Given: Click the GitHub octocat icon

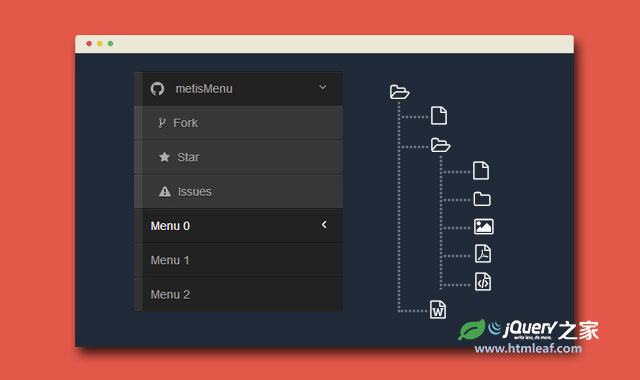Looking at the screenshot, I should (x=157, y=89).
